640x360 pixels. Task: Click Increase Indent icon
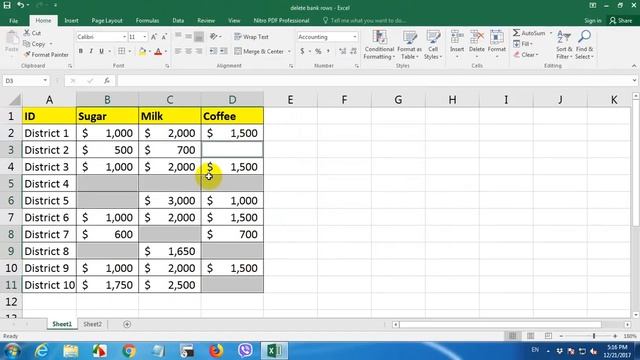[224, 51]
